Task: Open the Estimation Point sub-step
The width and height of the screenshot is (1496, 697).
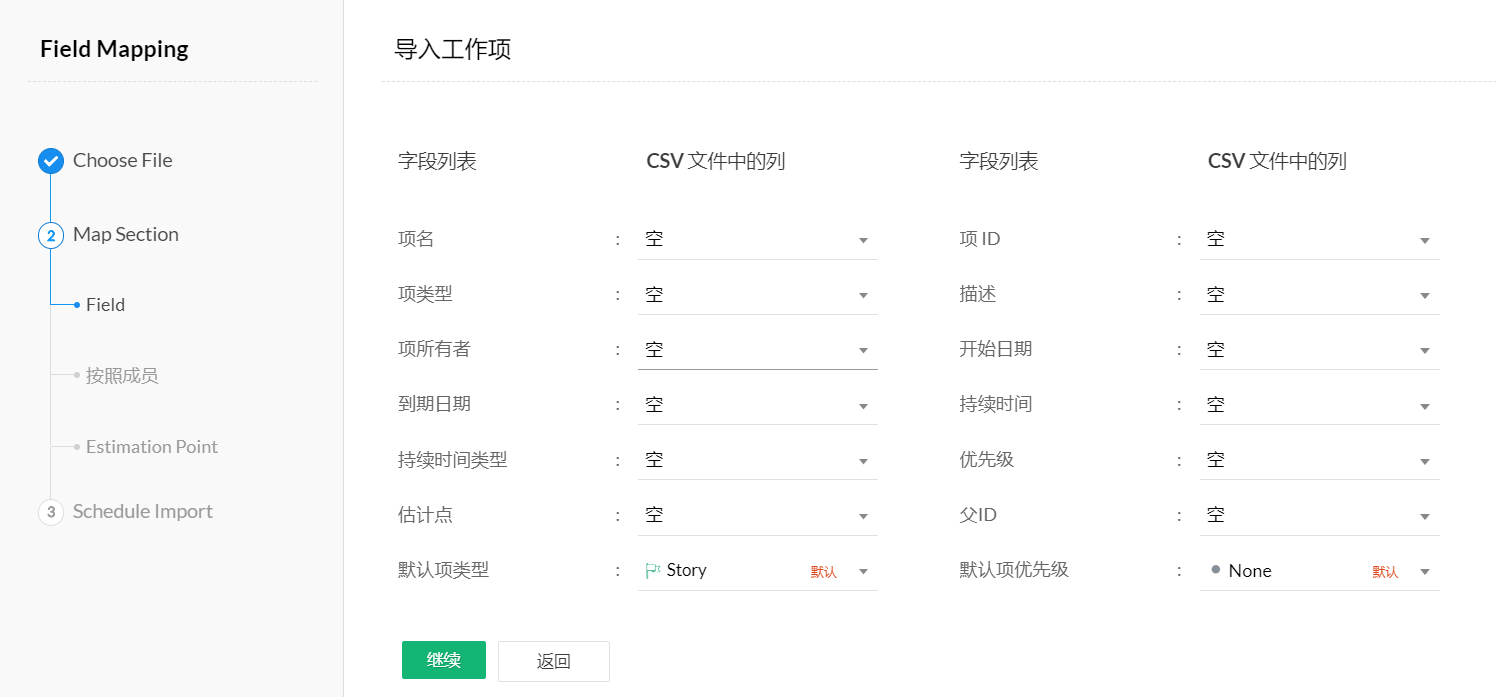Action: pyautogui.click(x=151, y=447)
